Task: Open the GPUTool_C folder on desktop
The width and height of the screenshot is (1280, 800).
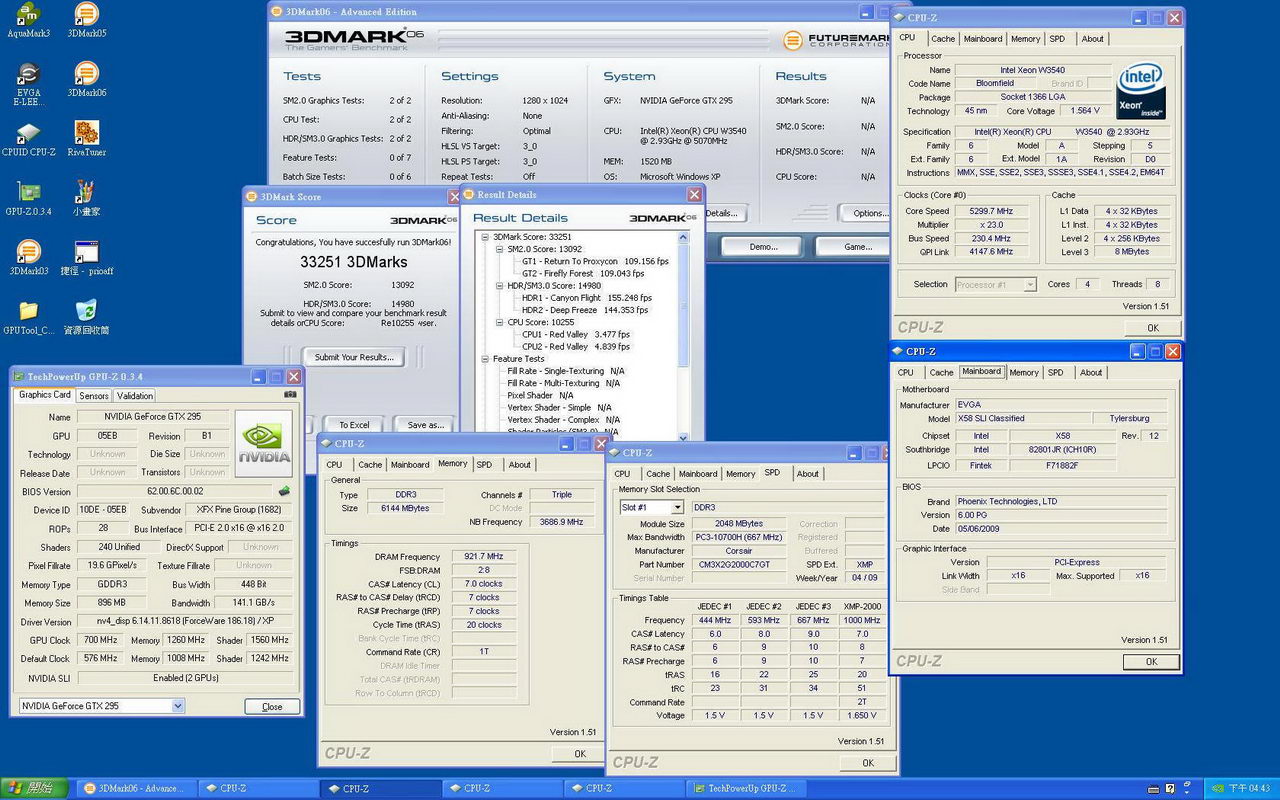Action: point(28,317)
